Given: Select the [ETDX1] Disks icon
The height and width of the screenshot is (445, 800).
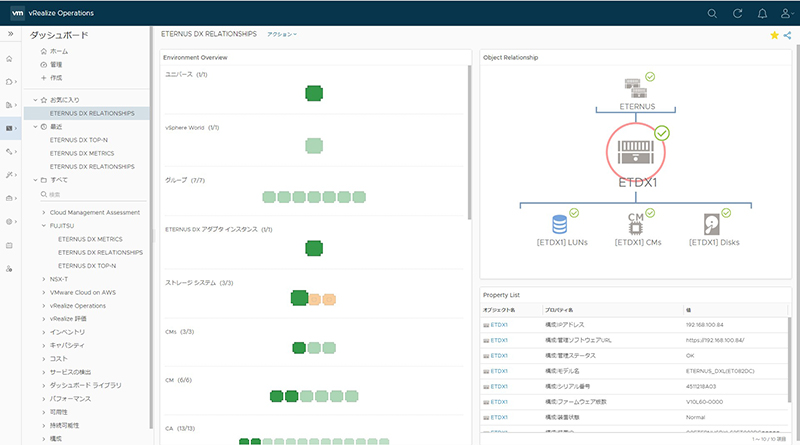Looking at the screenshot, I should [x=712, y=224].
